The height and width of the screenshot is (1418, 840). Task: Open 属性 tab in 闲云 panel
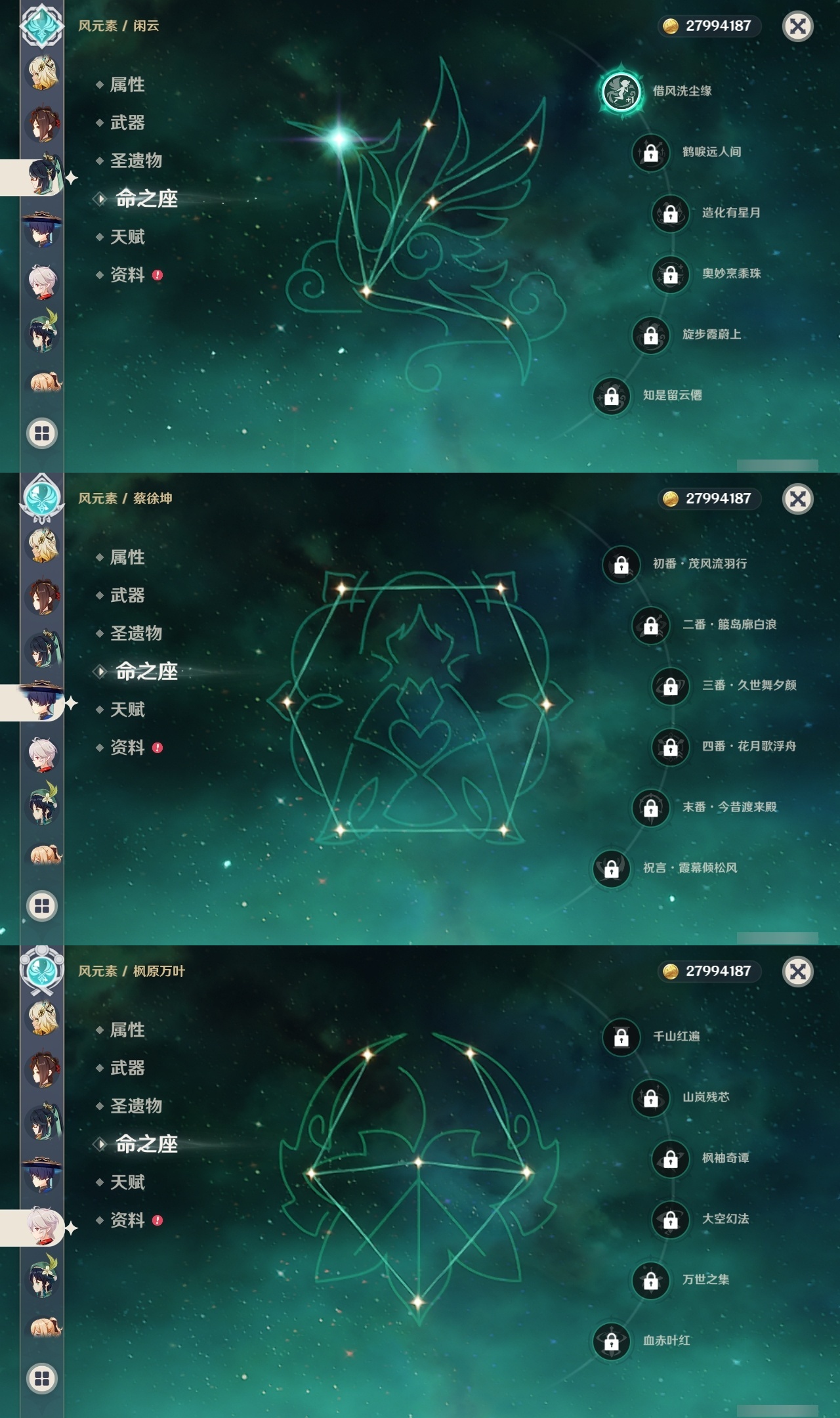coord(127,85)
